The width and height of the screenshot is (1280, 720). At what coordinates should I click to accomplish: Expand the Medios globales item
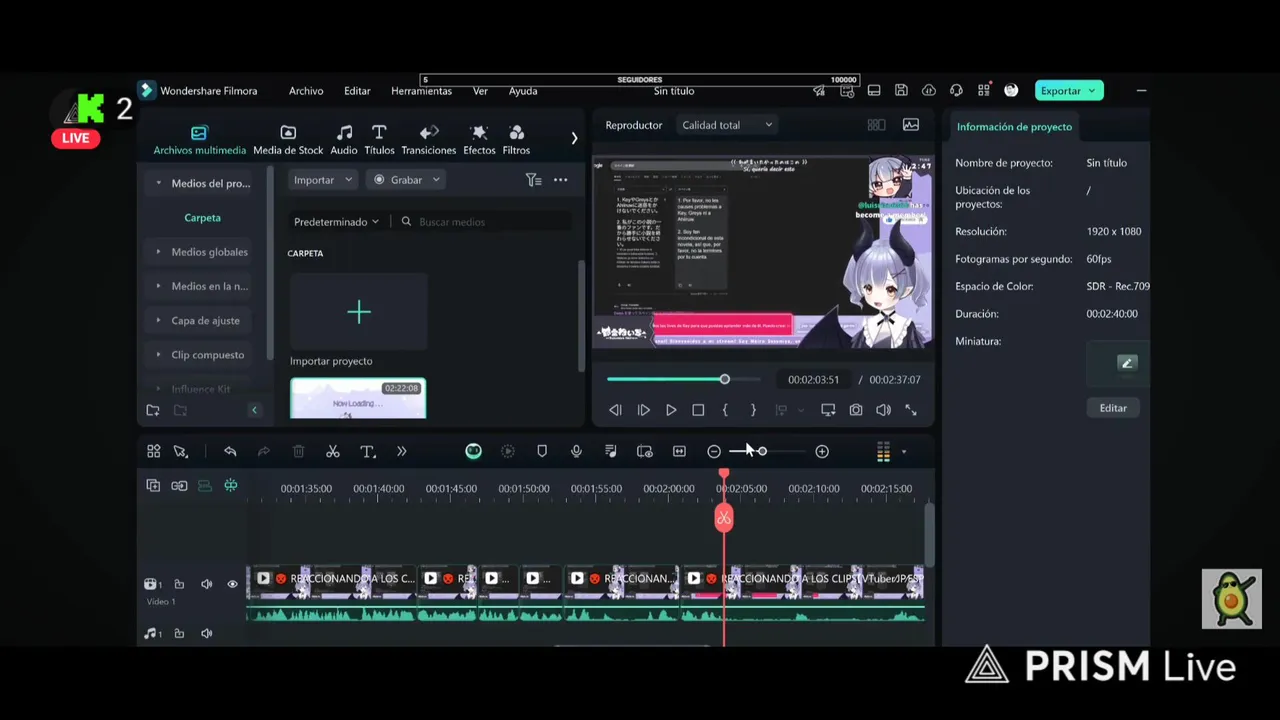158,252
